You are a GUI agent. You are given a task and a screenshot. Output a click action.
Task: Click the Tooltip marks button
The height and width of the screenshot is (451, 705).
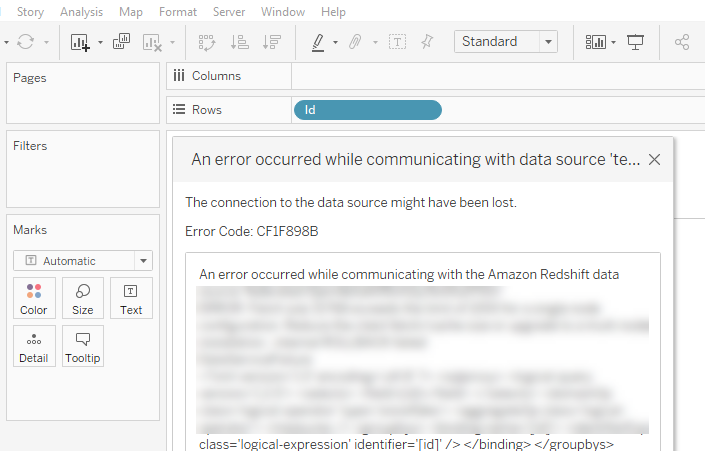point(83,346)
